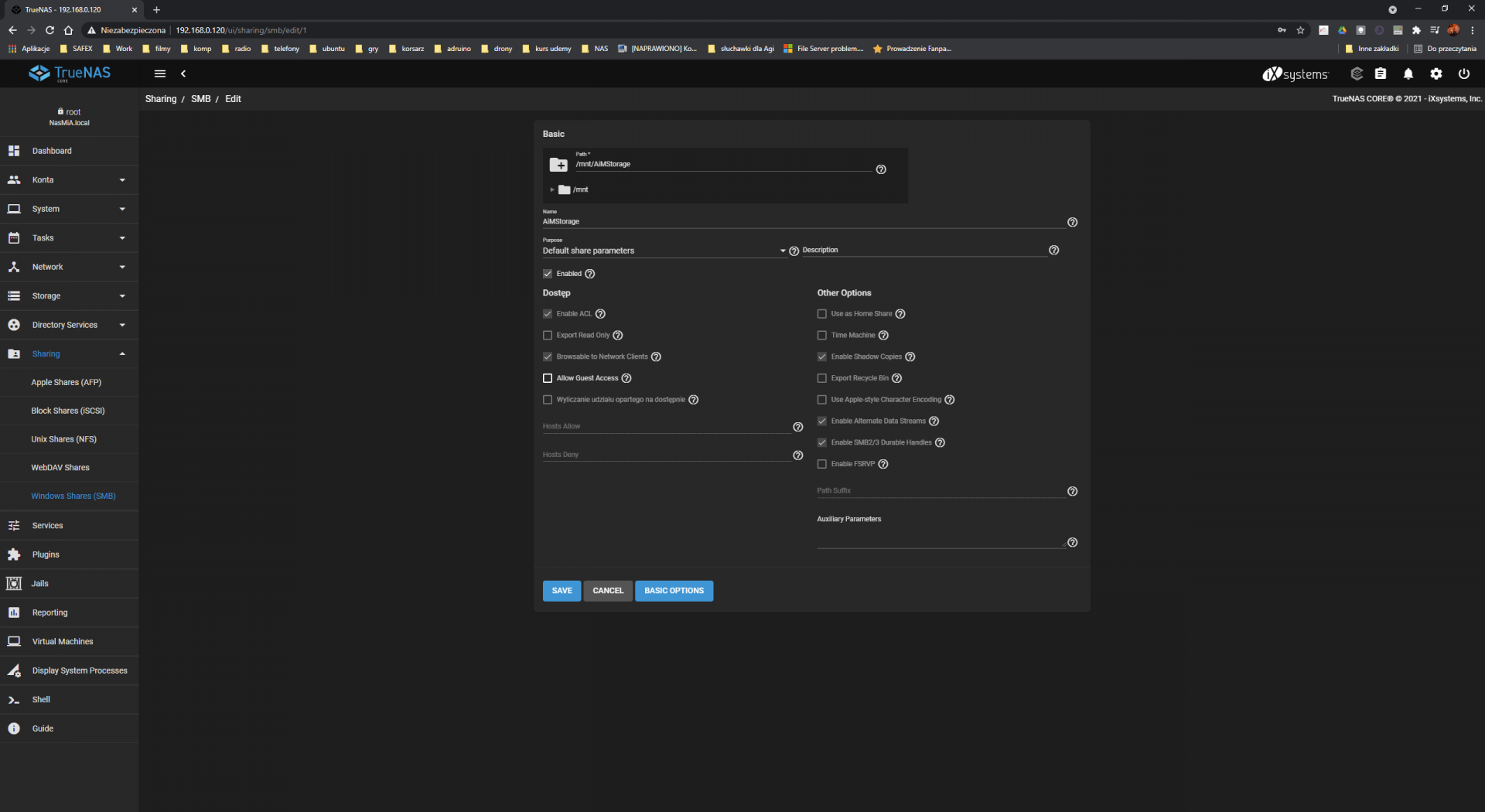The width and height of the screenshot is (1485, 812).
Task: Open the task manager clipboard icon
Action: [x=1381, y=73]
